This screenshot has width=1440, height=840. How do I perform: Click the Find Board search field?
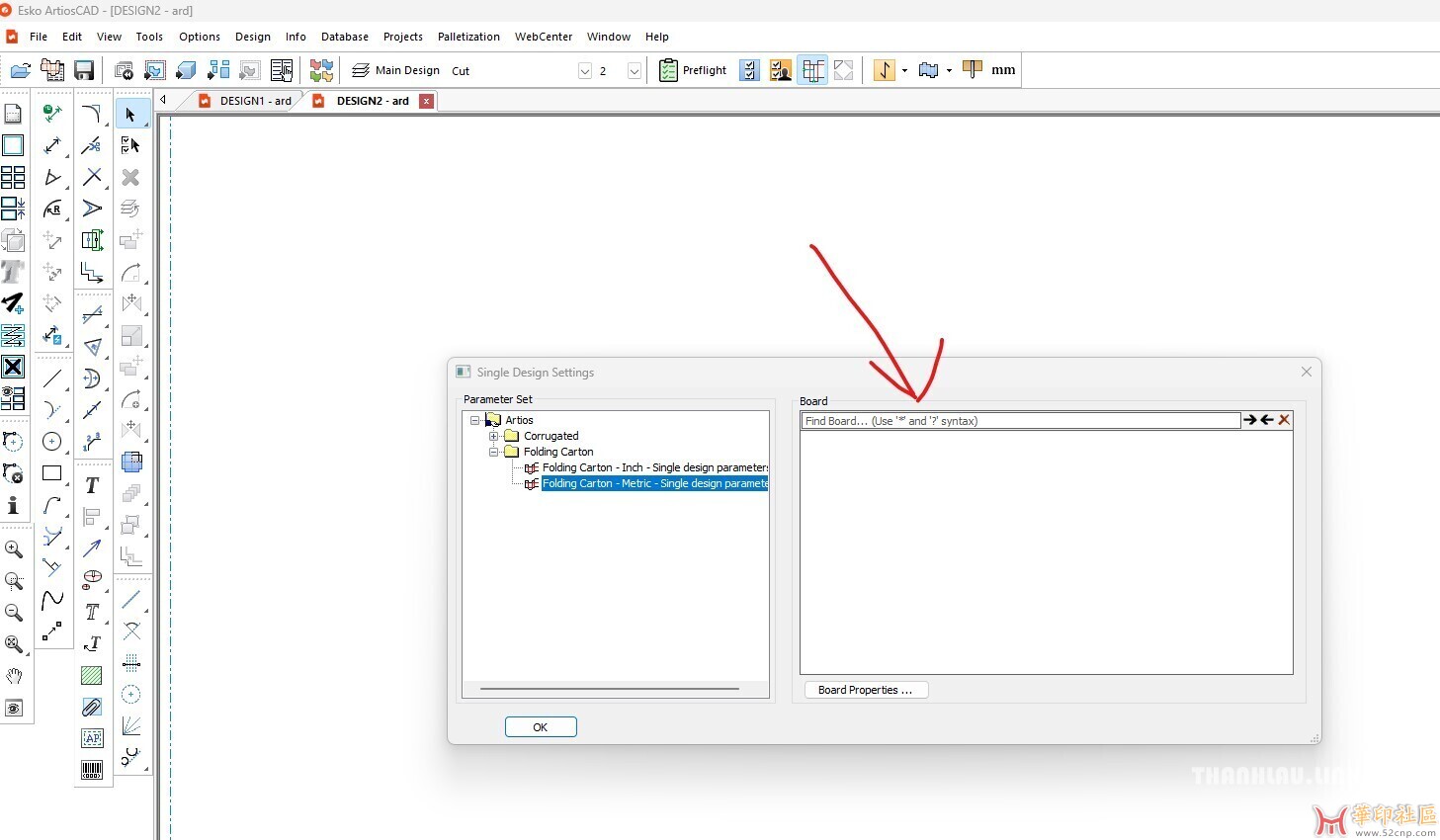point(1020,421)
